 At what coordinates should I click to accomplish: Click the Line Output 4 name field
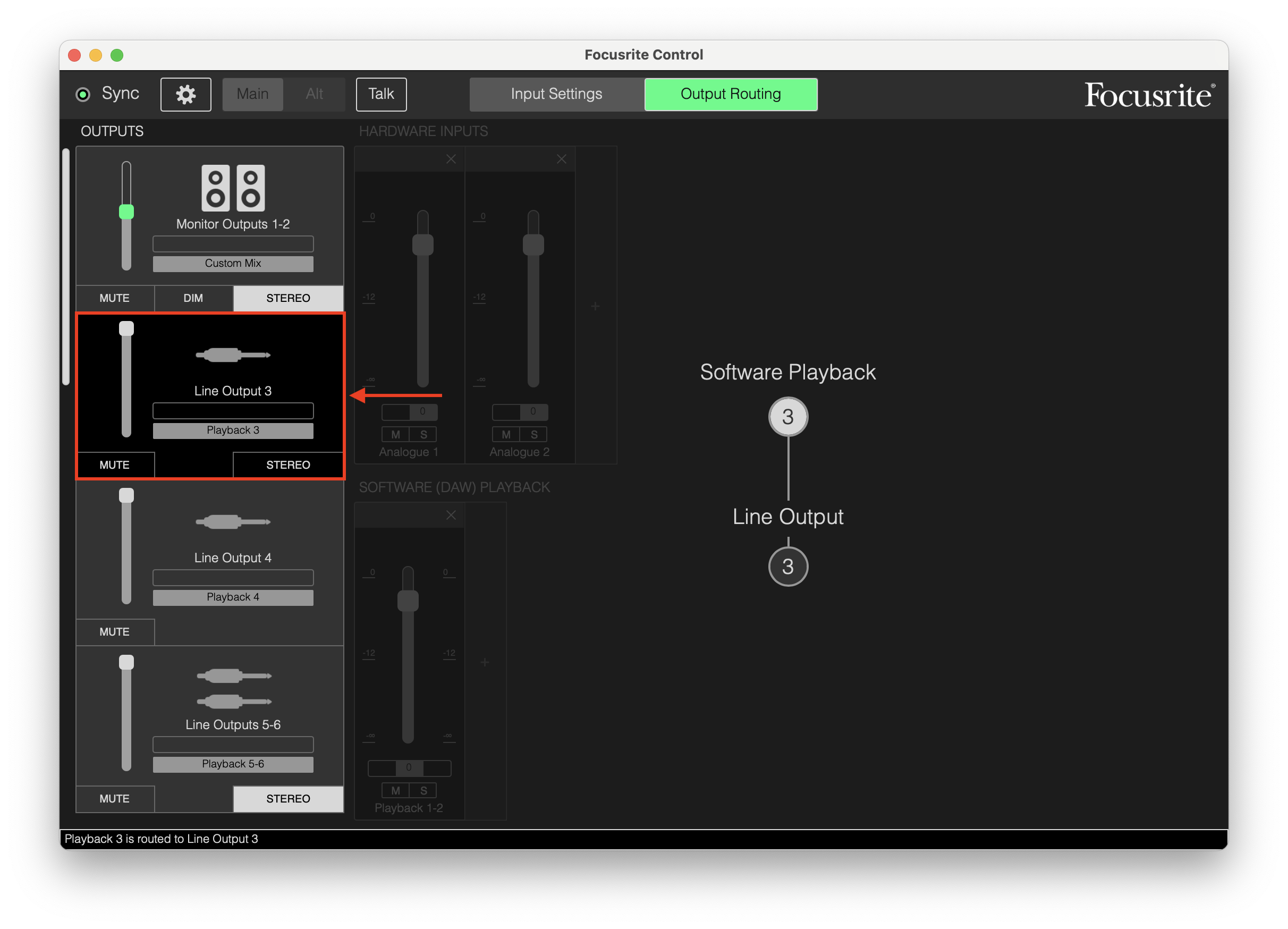tap(233, 578)
